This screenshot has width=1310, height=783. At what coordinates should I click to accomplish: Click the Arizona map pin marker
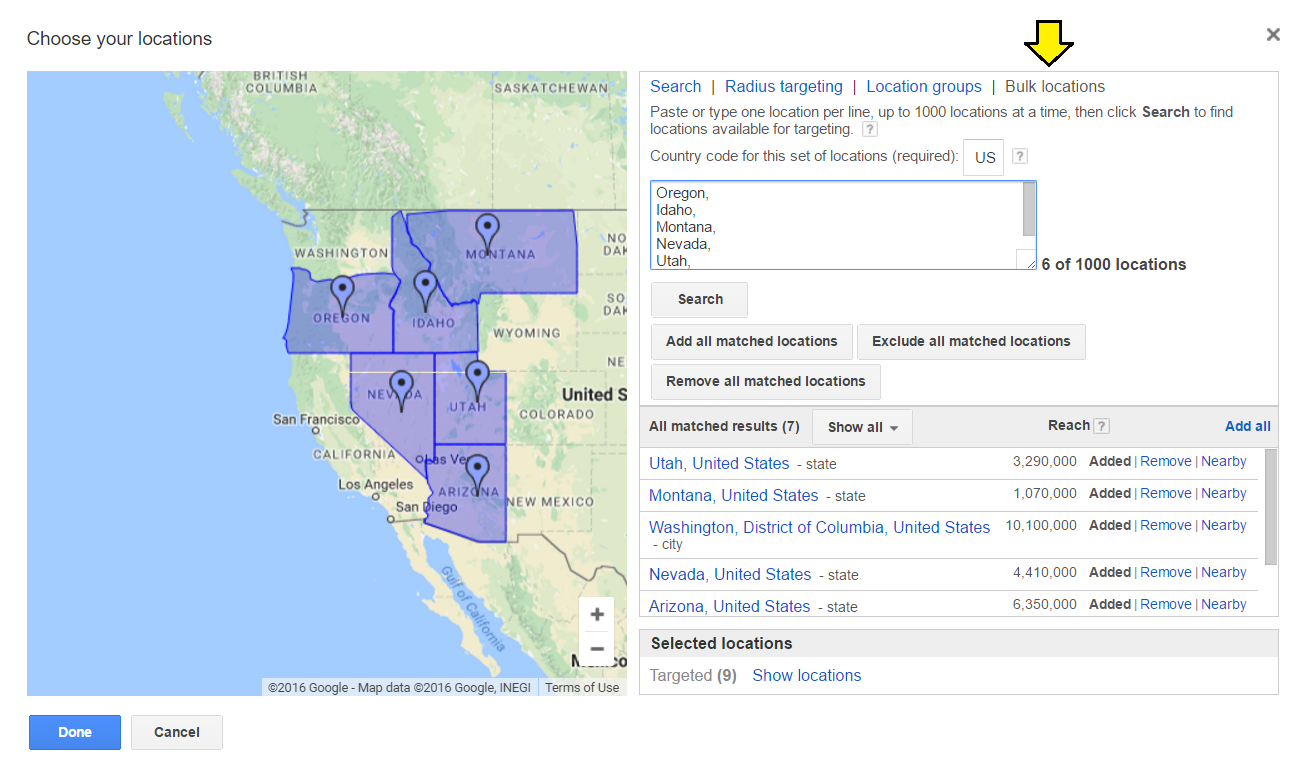[x=477, y=473]
